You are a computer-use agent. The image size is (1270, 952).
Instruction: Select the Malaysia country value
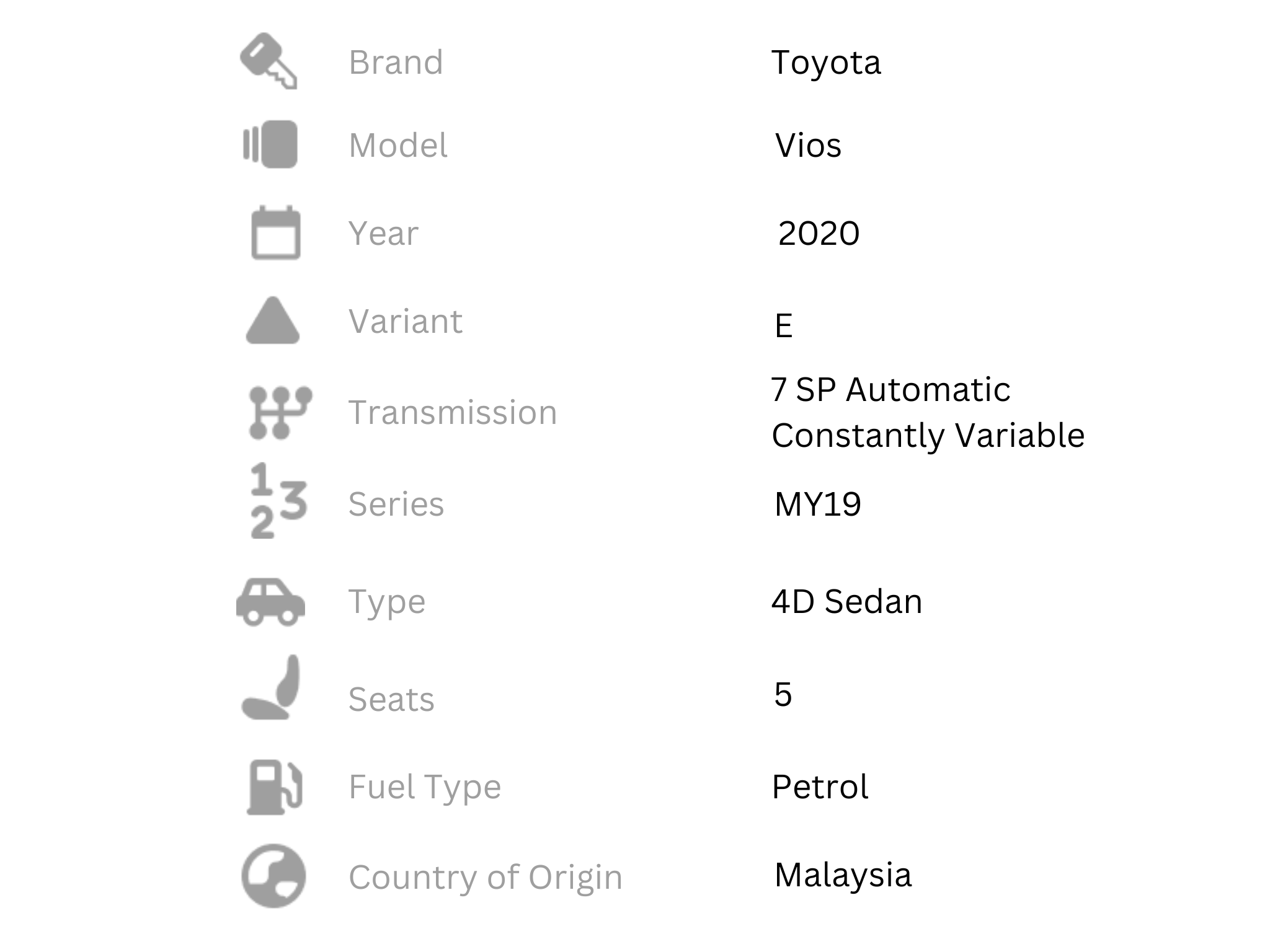843,875
